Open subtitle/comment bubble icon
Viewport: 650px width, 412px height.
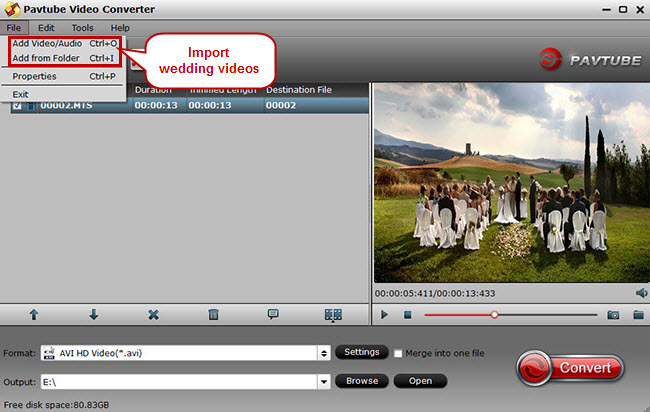tap(273, 314)
